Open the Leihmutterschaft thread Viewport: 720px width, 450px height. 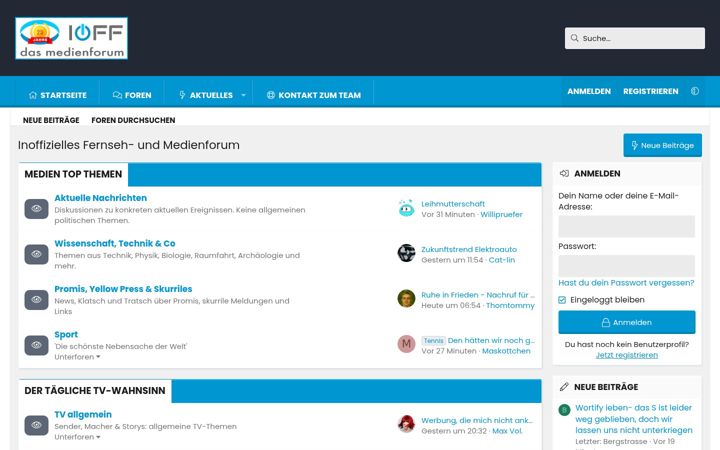point(453,204)
